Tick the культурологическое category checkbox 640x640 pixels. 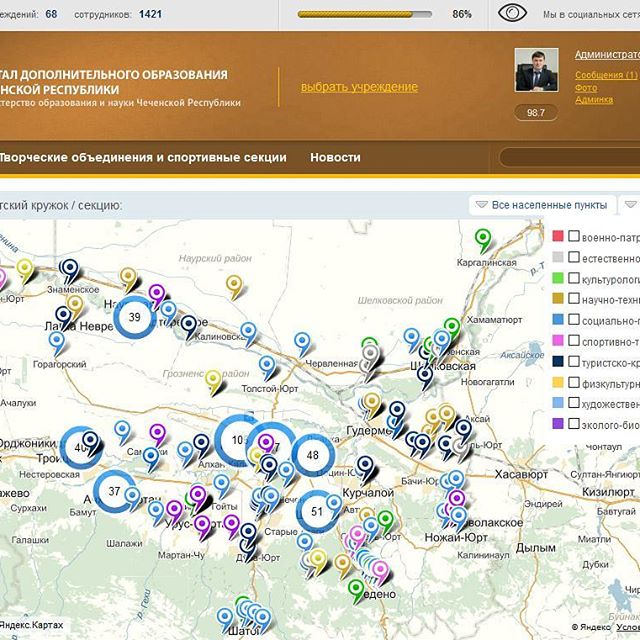[x=575, y=279]
